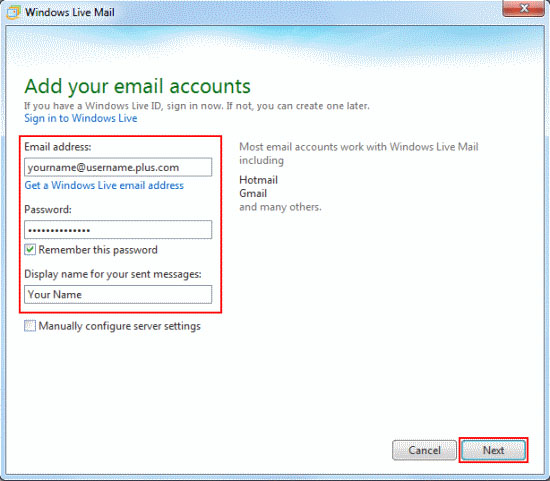Click the Windows Live Mail window title text
550x481 pixels.
pyautogui.click(x=70, y=12)
